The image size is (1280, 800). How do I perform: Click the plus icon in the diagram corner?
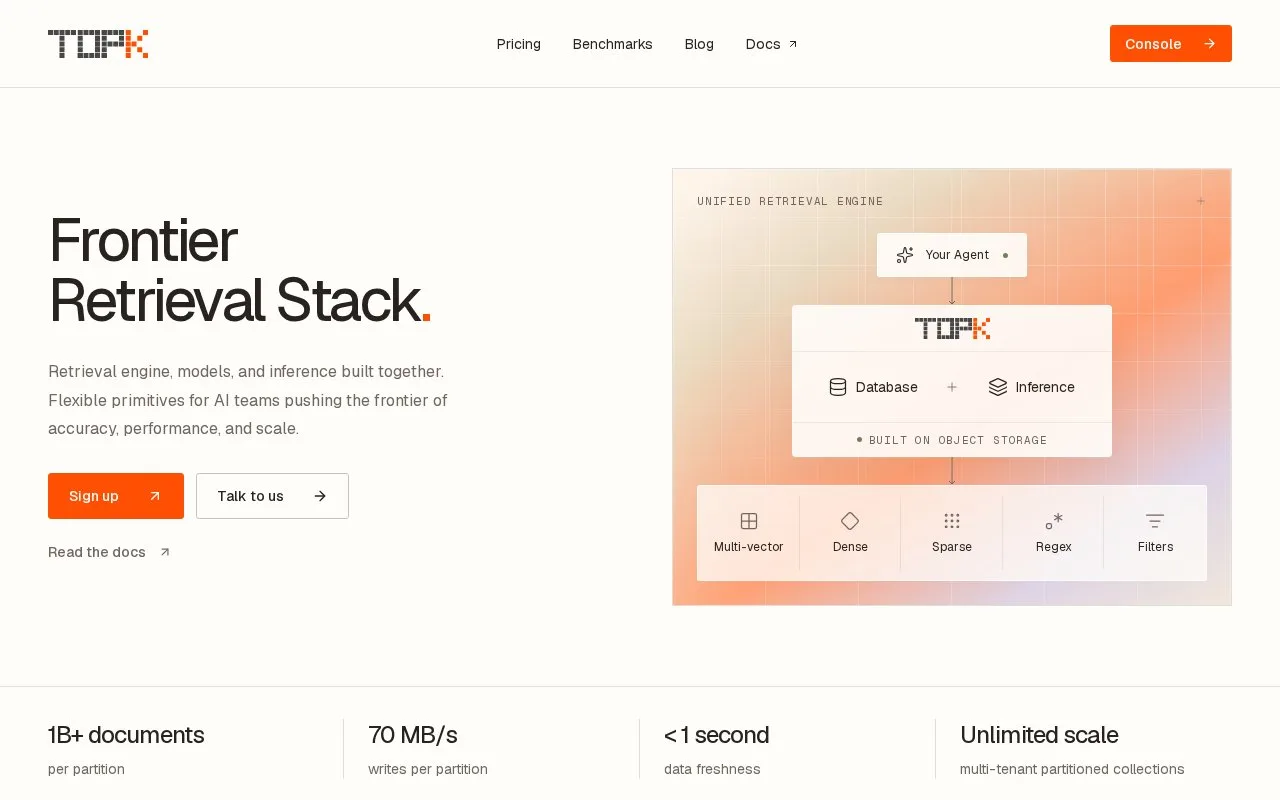(x=1201, y=201)
